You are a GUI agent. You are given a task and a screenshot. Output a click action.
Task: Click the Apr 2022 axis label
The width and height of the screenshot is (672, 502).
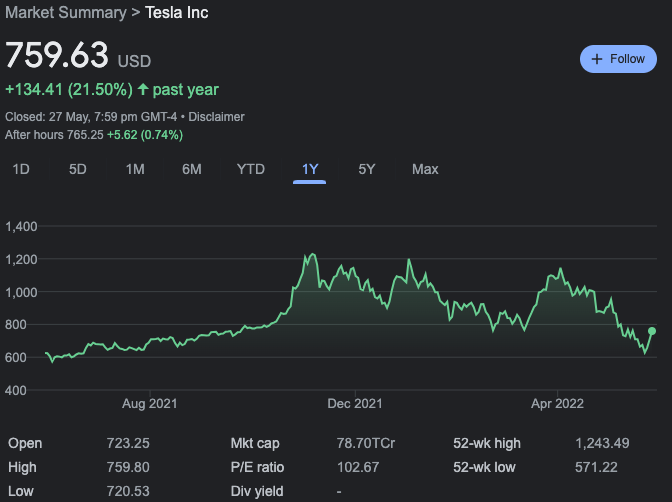(x=558, y=404)
